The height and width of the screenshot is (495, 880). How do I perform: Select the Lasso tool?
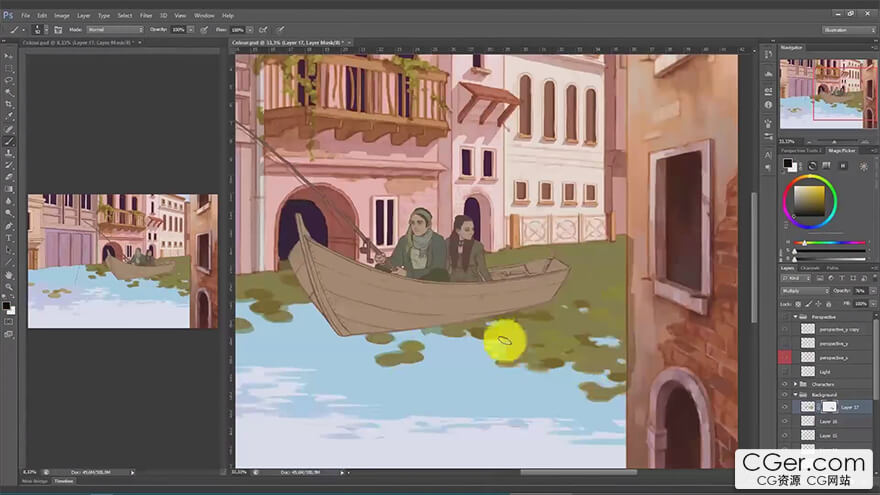[9, 80]
